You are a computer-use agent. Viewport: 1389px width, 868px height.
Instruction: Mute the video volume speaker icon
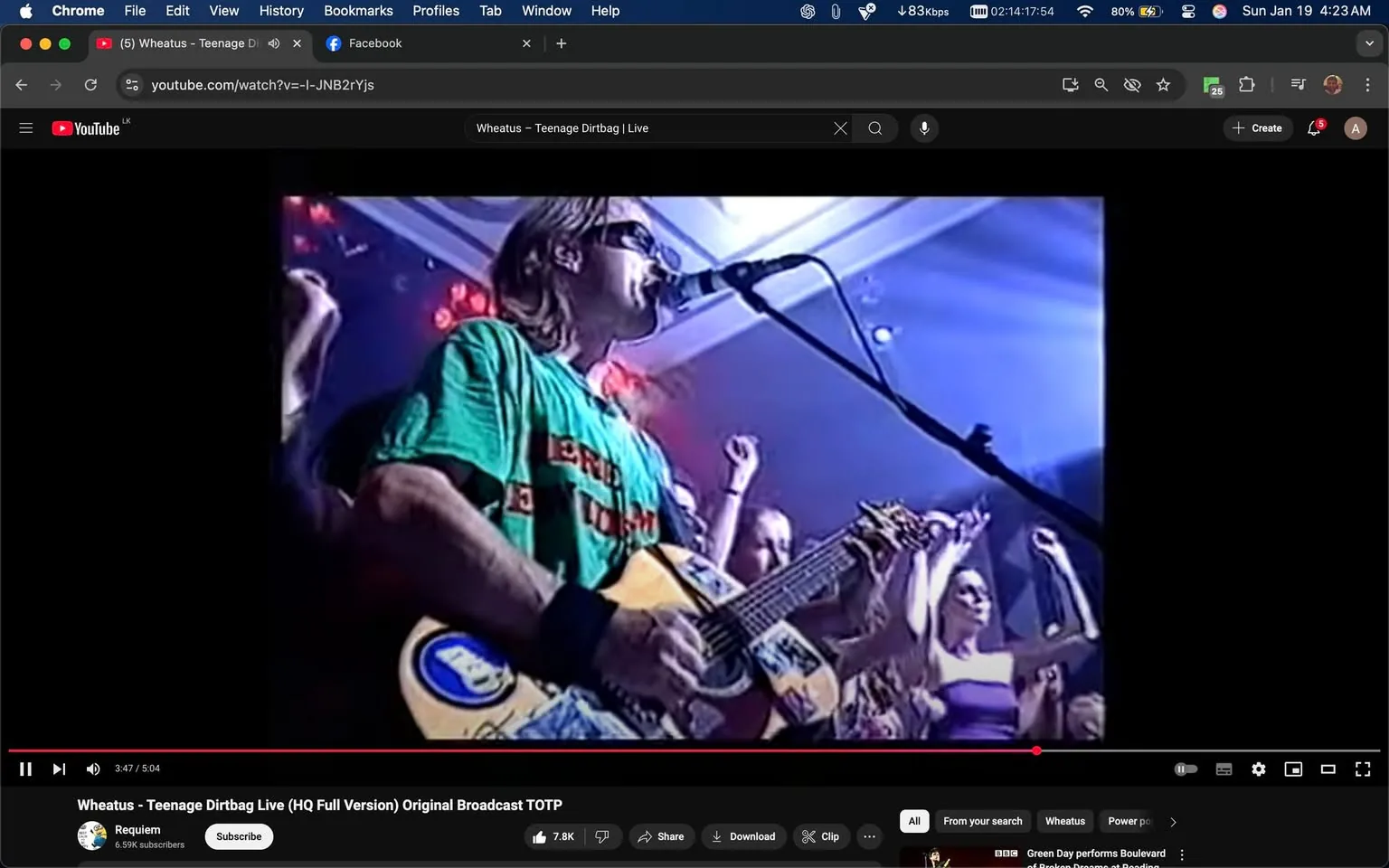click(x=93, y=769)
